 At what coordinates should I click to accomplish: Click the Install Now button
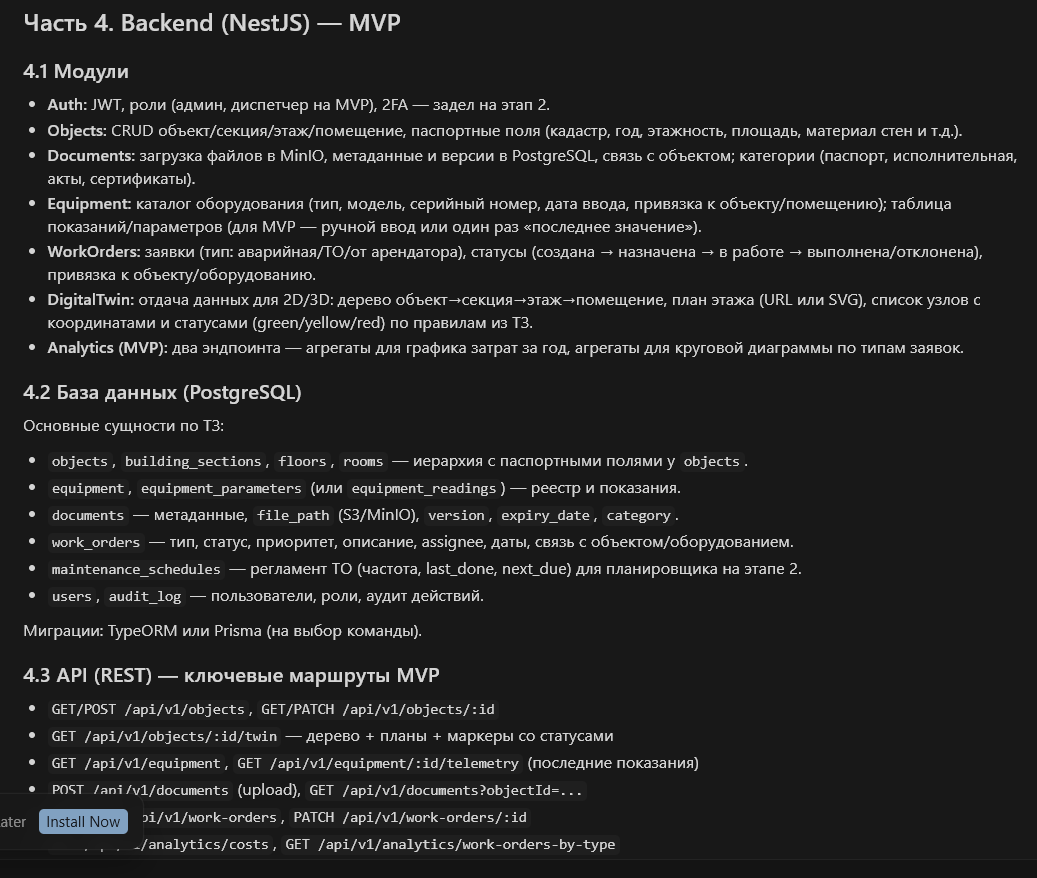(x=84, y=822)
